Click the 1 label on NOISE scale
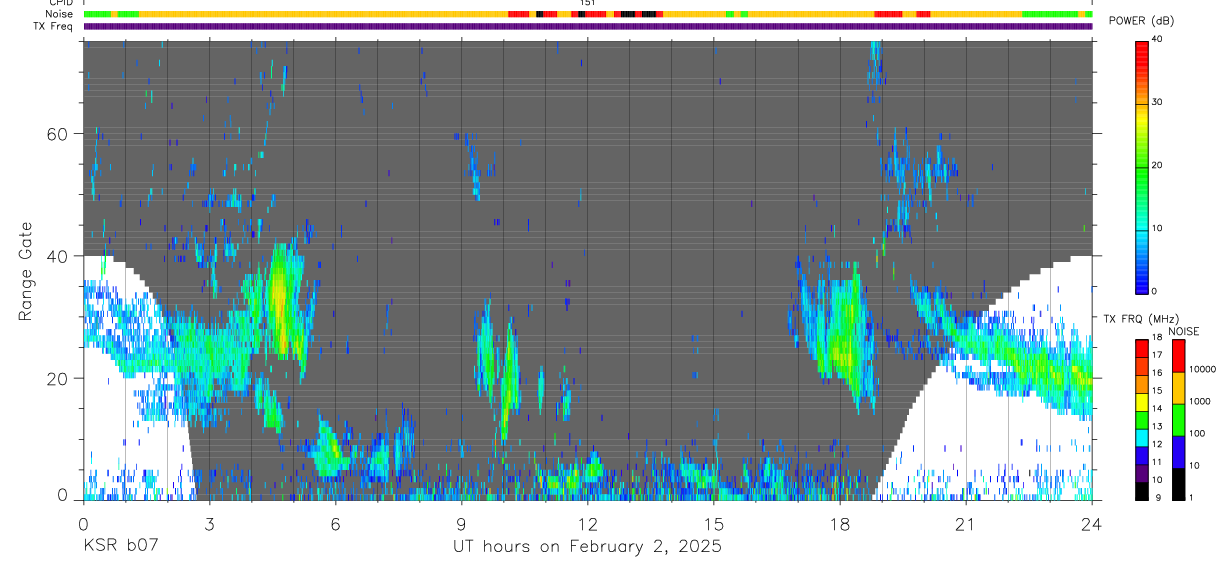The image size is (1228, 567). click(x=1191, y=497)
